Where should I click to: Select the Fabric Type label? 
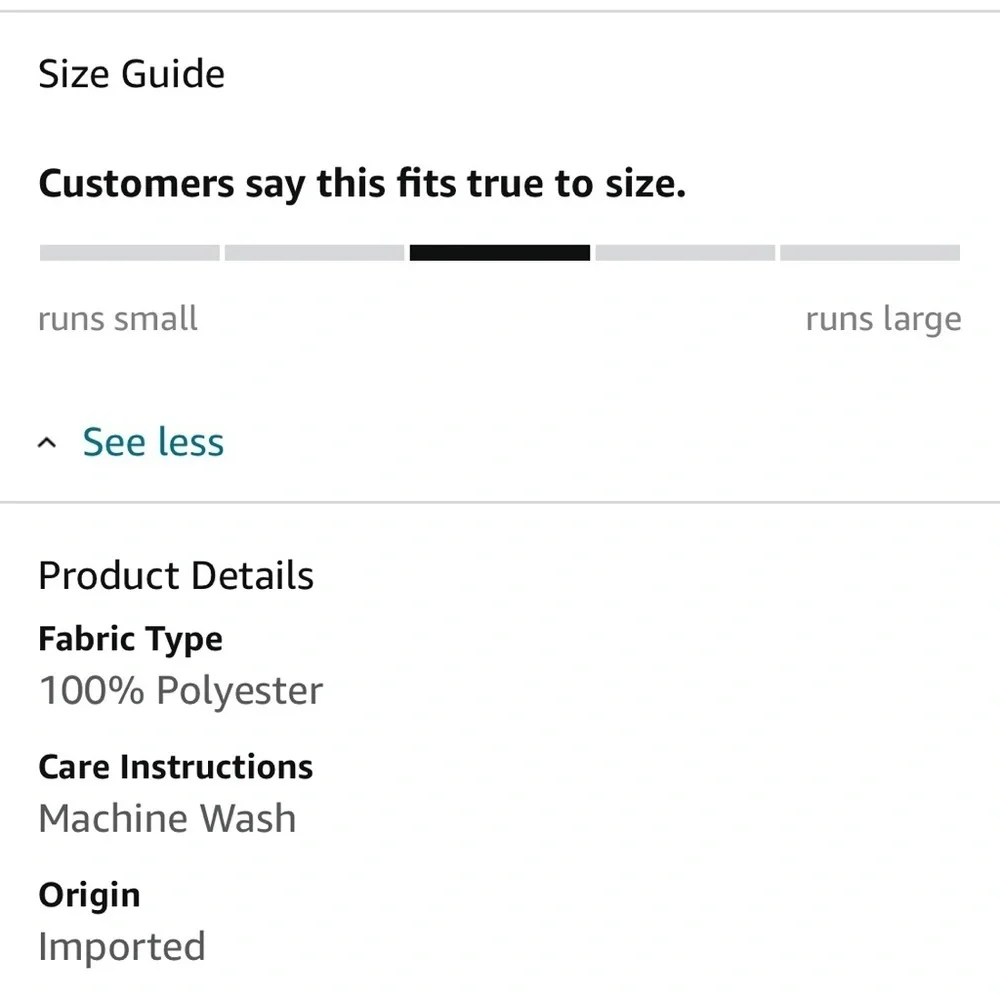(x=130, y=639)
